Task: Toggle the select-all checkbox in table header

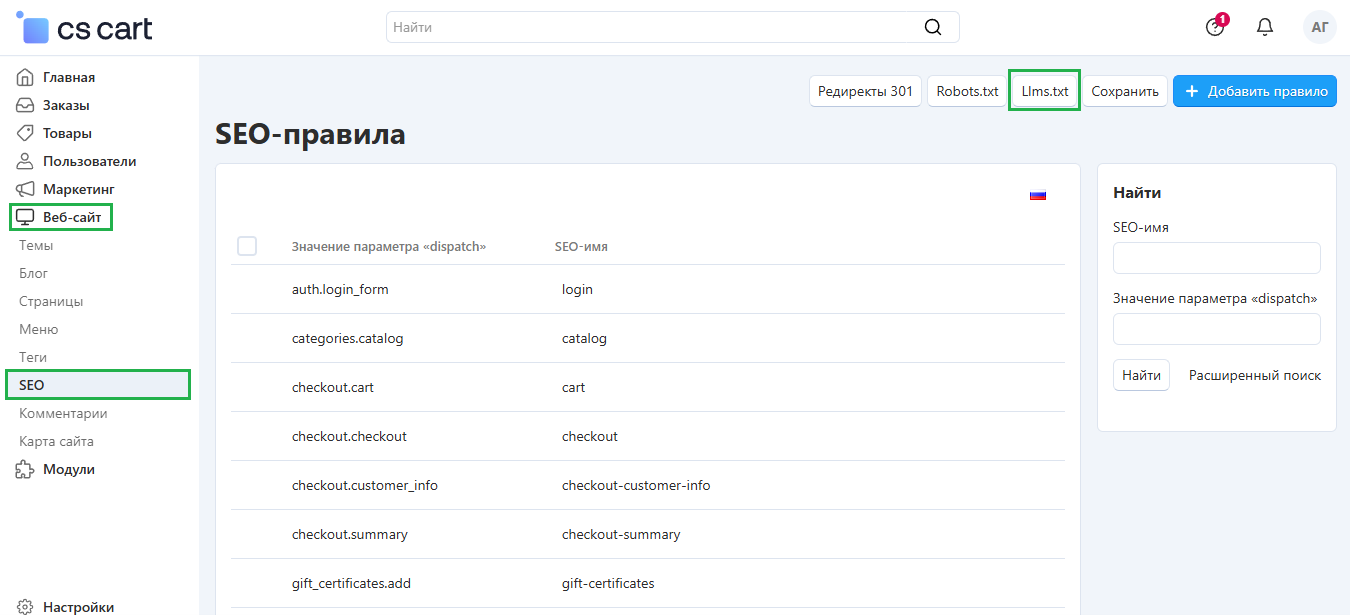Action: tap(247, 246)
